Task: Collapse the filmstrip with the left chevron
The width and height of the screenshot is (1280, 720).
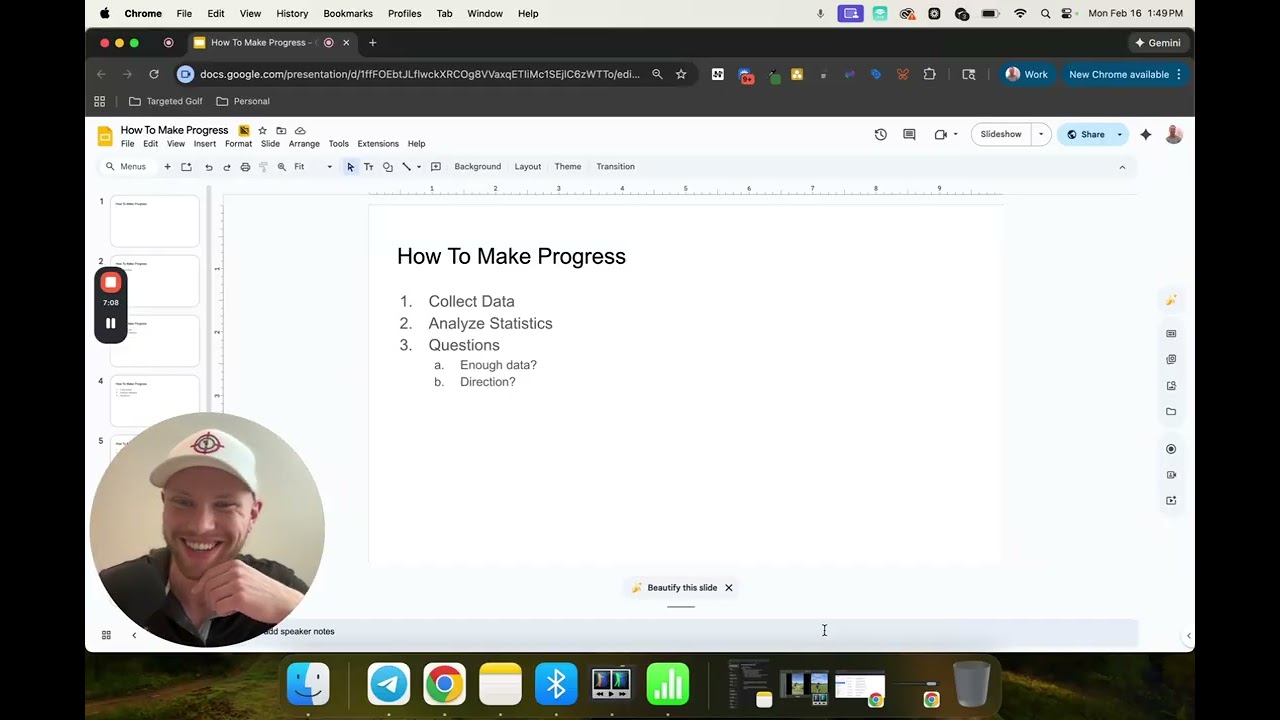Action: coord(134,635)
